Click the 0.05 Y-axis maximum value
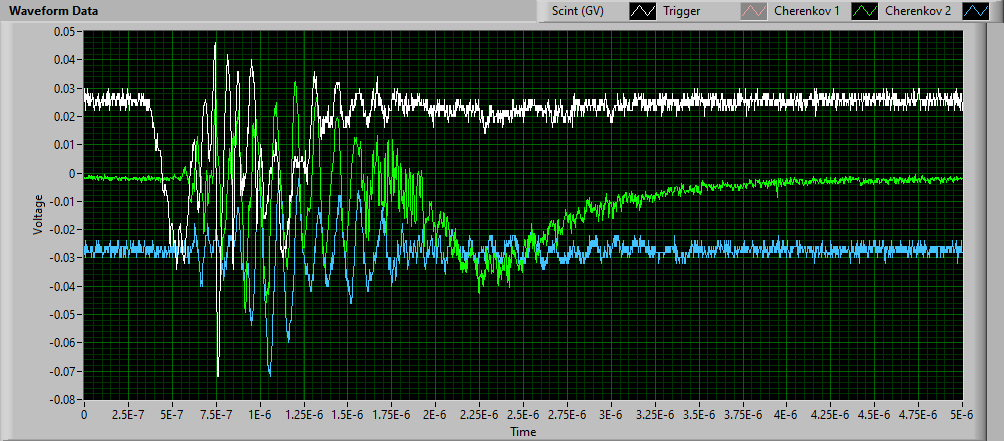This screenshot has height=441, width=1004. (65, 32)
